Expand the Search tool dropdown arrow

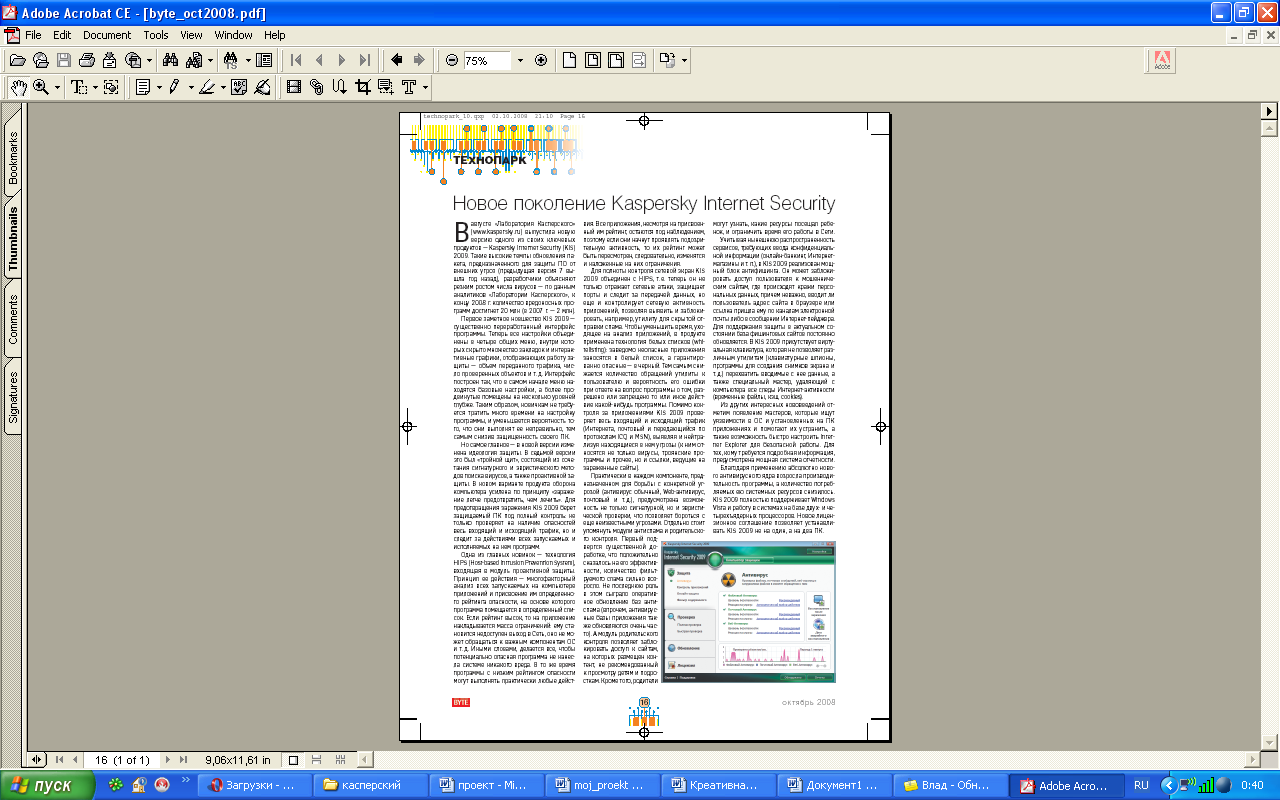point(210,60)
